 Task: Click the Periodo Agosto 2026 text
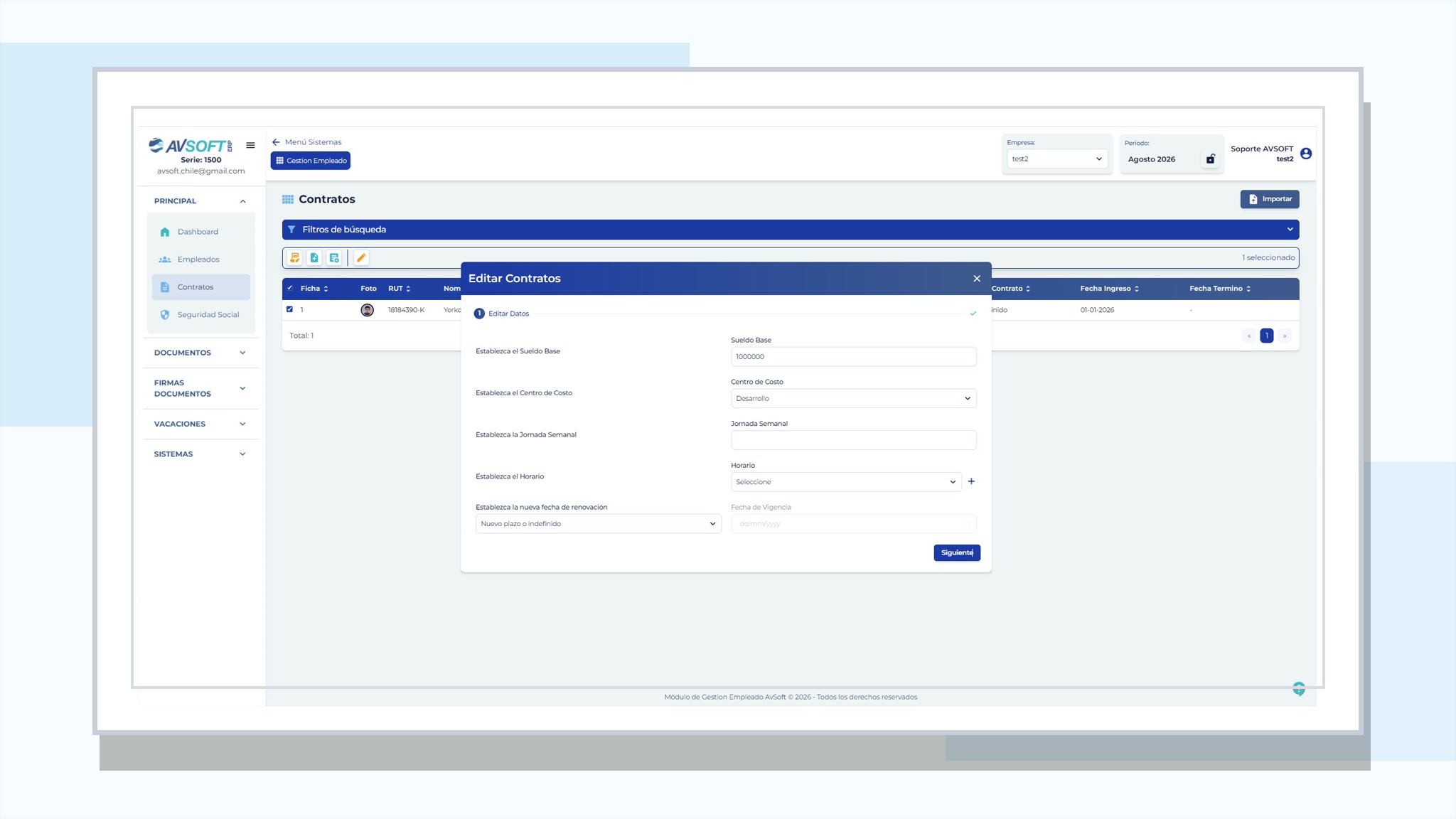pyautogui.click(x=1151, y=159)
